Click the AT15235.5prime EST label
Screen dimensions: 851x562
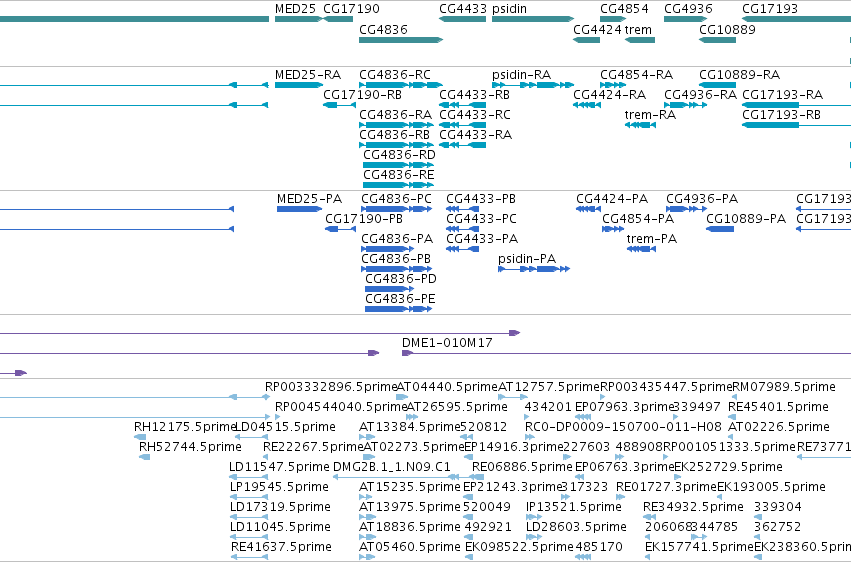[409, 487]
